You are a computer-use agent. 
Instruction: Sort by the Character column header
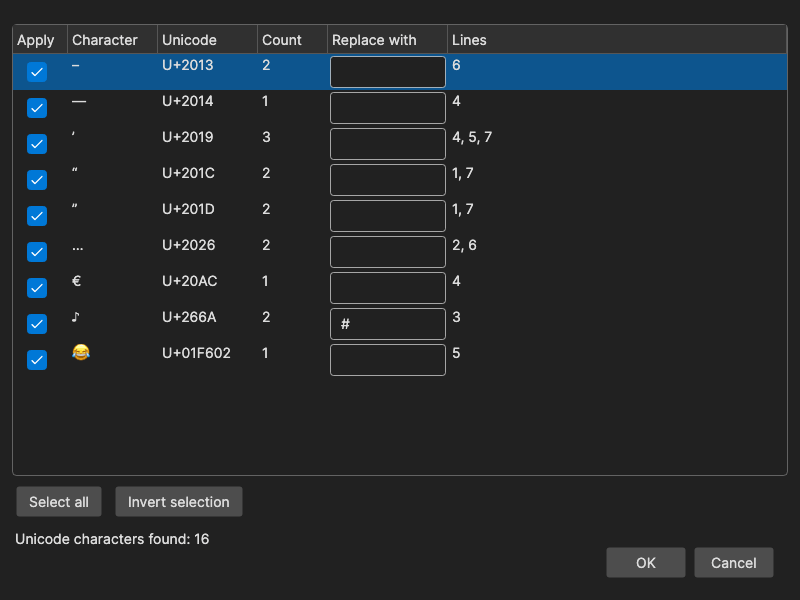(112, 40)
